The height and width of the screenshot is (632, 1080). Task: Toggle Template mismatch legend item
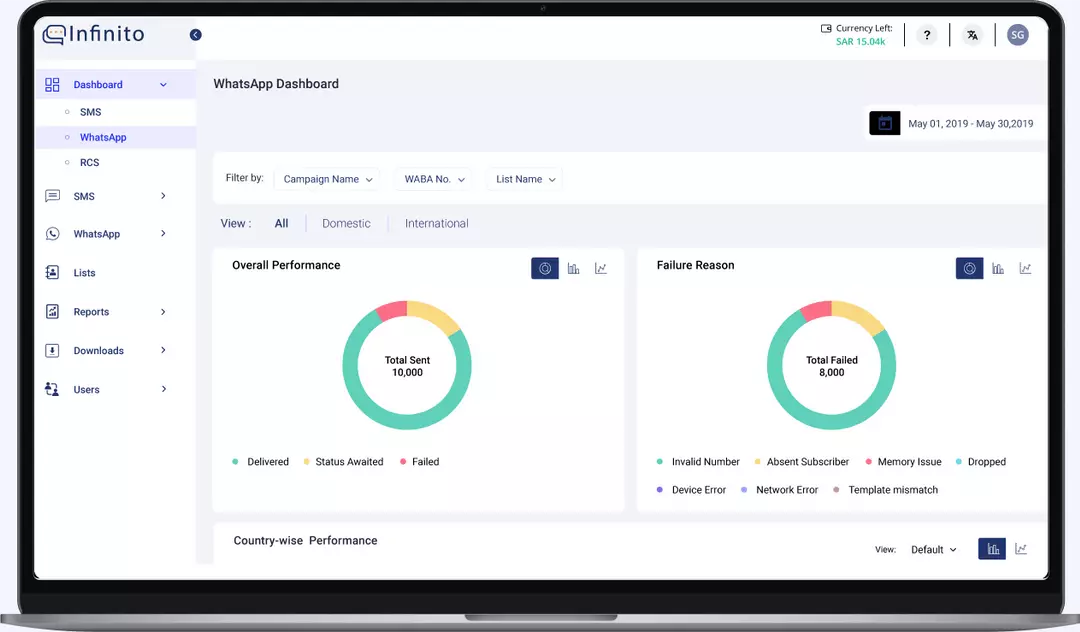(886, 490)
